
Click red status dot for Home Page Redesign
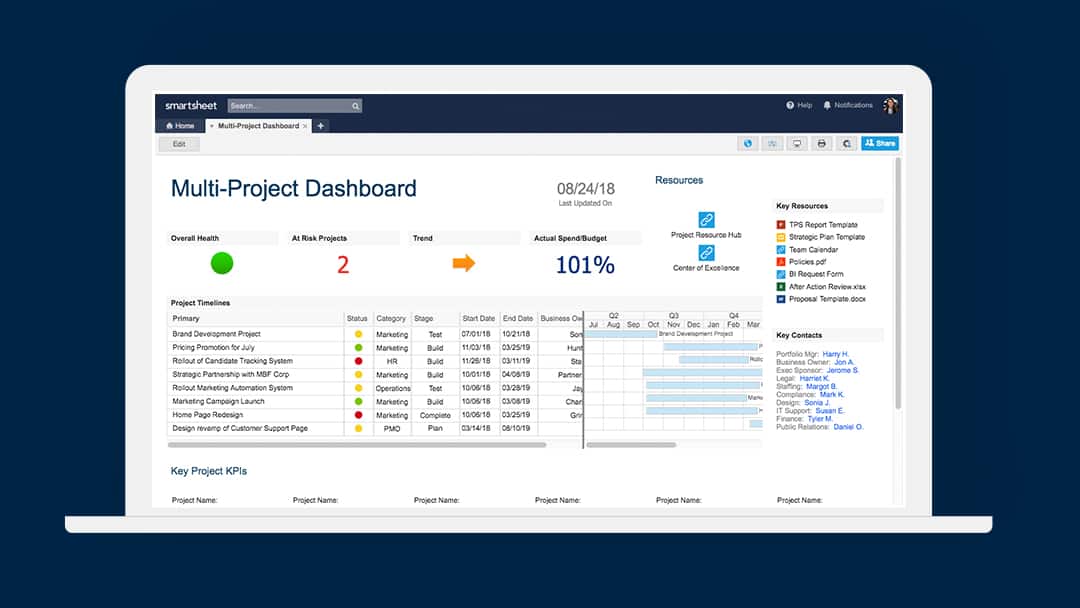coord(358,415)
